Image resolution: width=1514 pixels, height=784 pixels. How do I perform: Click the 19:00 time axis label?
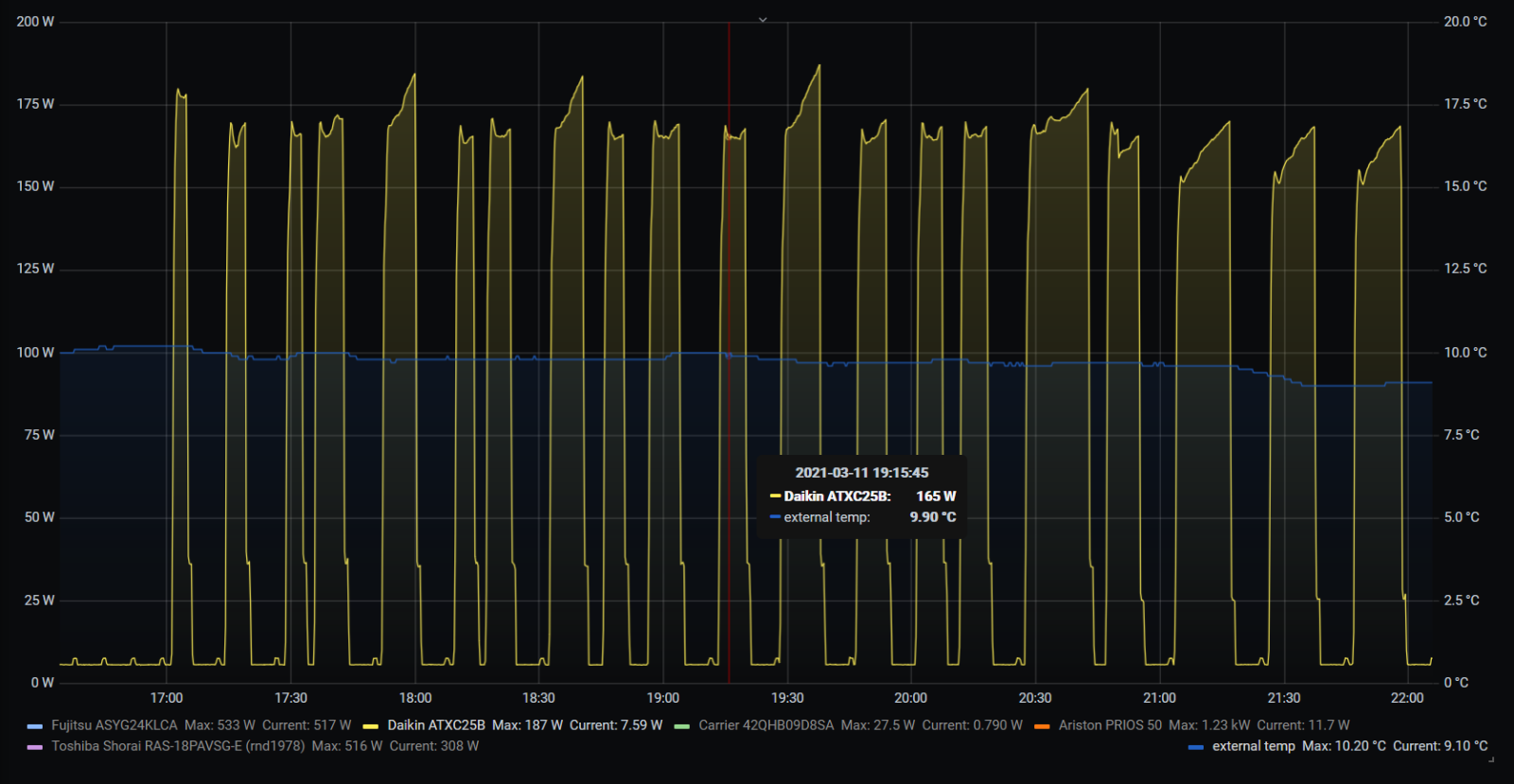tap(663, 698)
